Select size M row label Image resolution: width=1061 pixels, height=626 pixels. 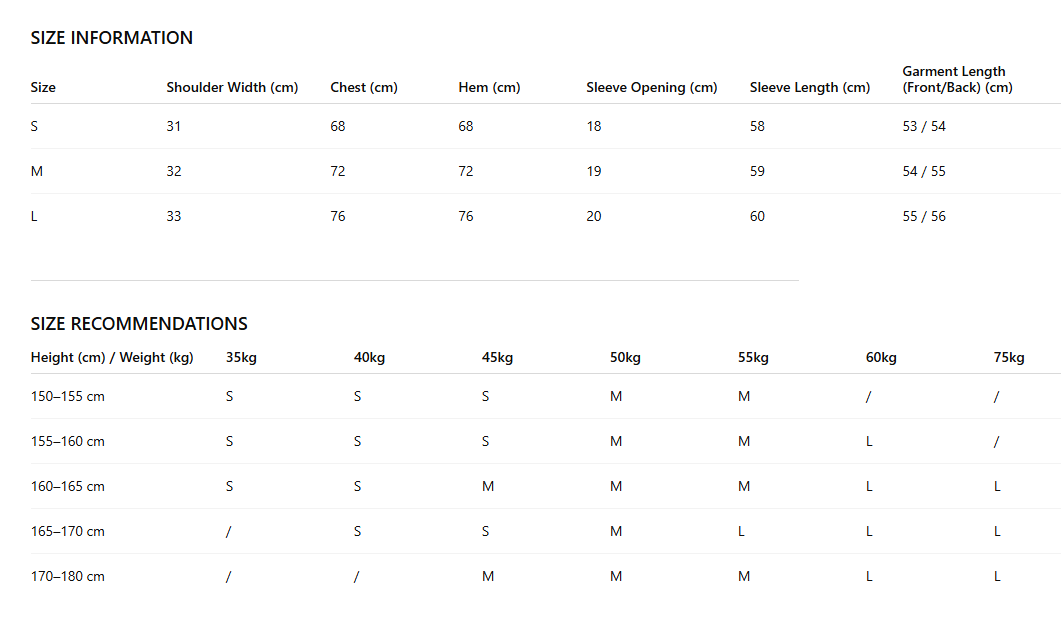click(x=37, y=171)
